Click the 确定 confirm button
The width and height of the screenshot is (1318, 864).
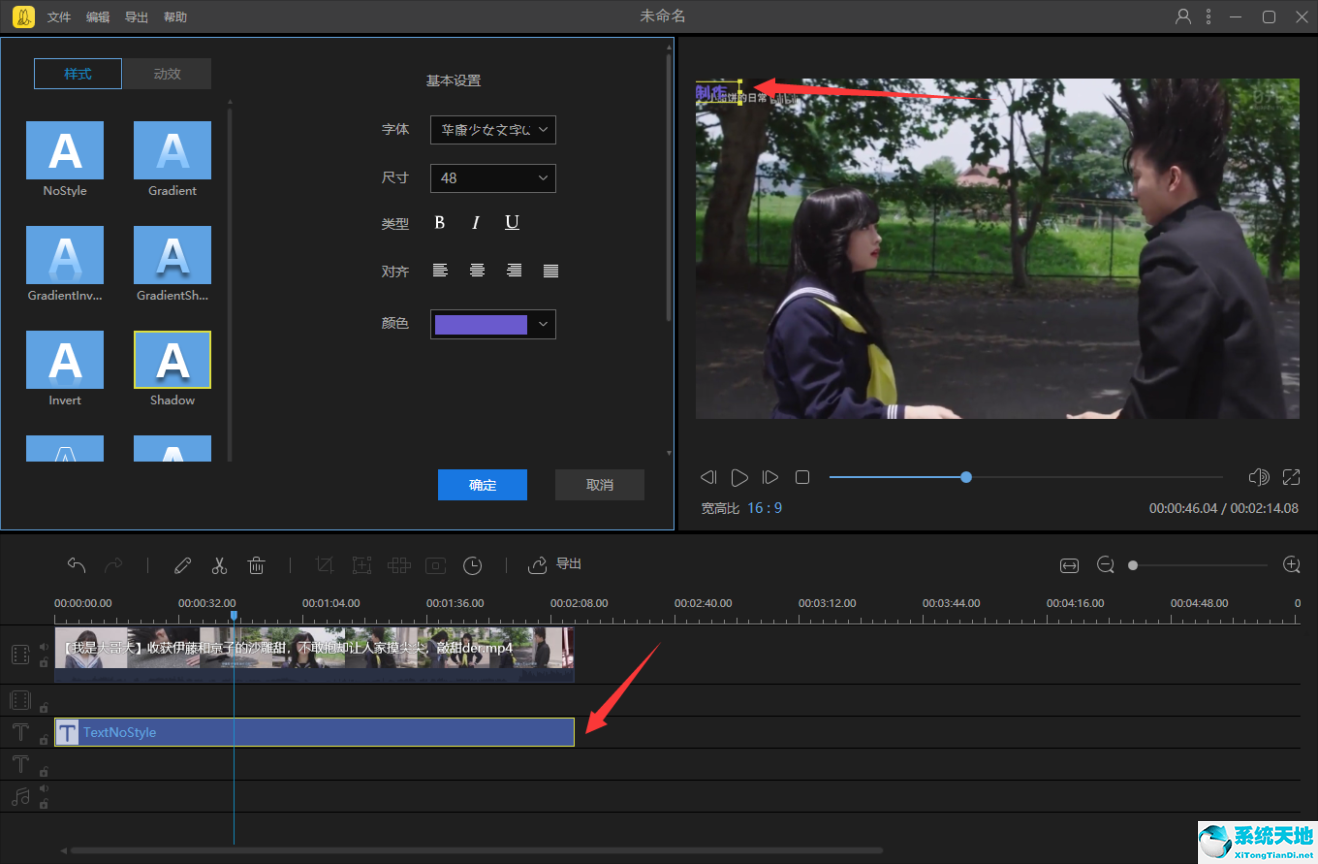pos(482,485)
